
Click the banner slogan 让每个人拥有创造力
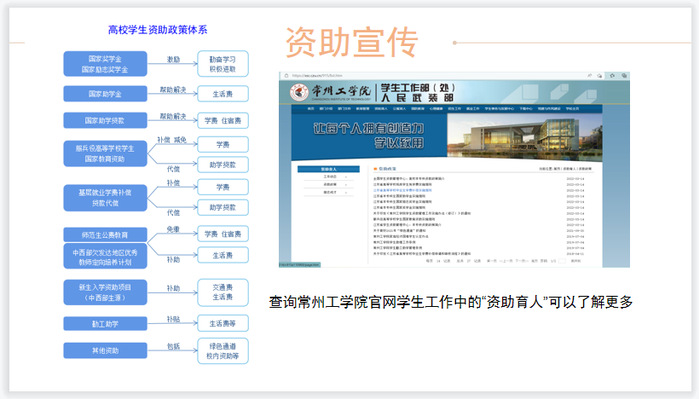[x=368, y=129]
